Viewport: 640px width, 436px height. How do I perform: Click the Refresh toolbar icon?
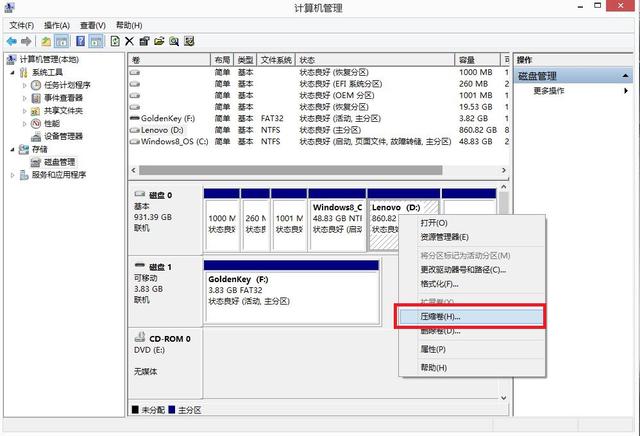[115, 41]
